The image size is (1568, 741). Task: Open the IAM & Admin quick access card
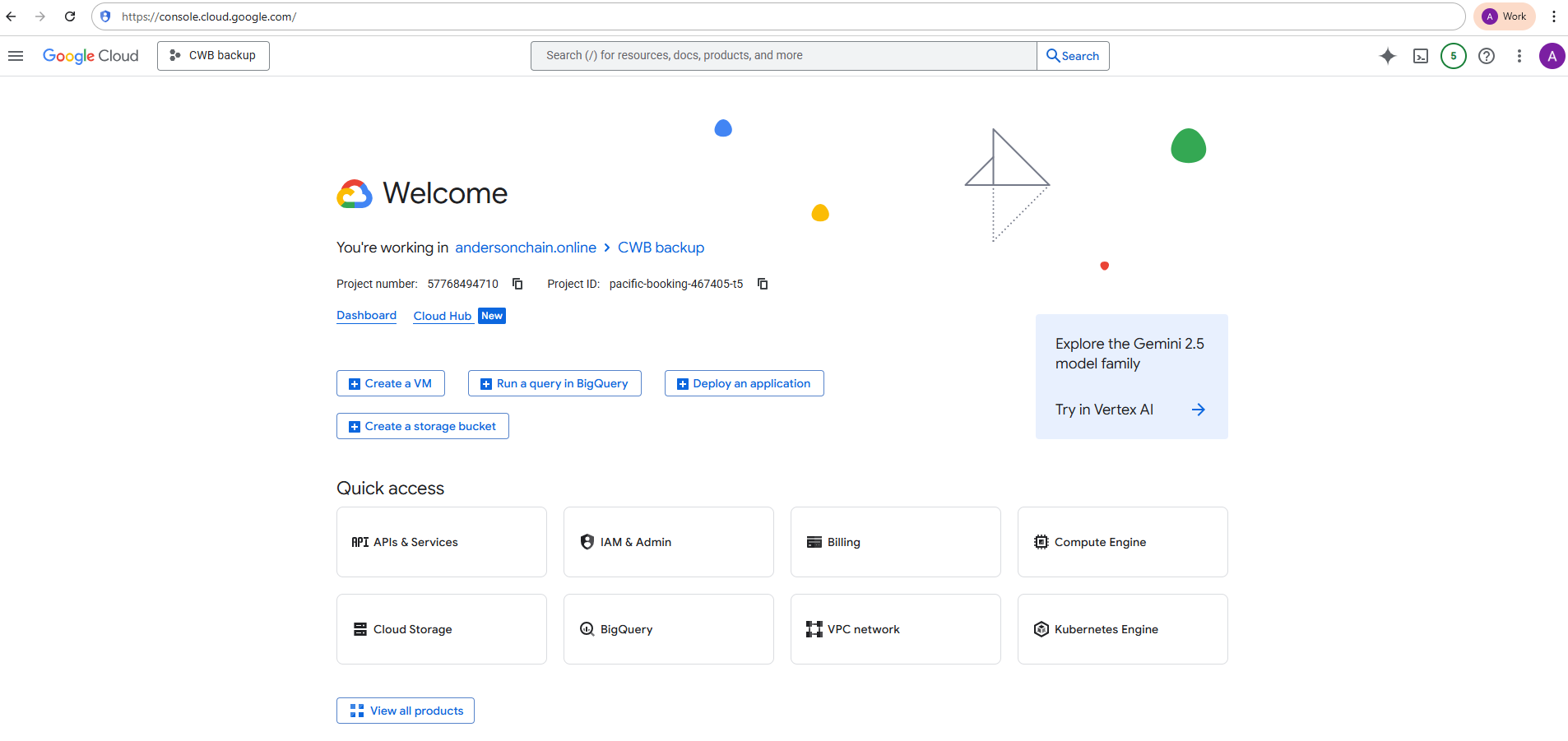[669, 542]
